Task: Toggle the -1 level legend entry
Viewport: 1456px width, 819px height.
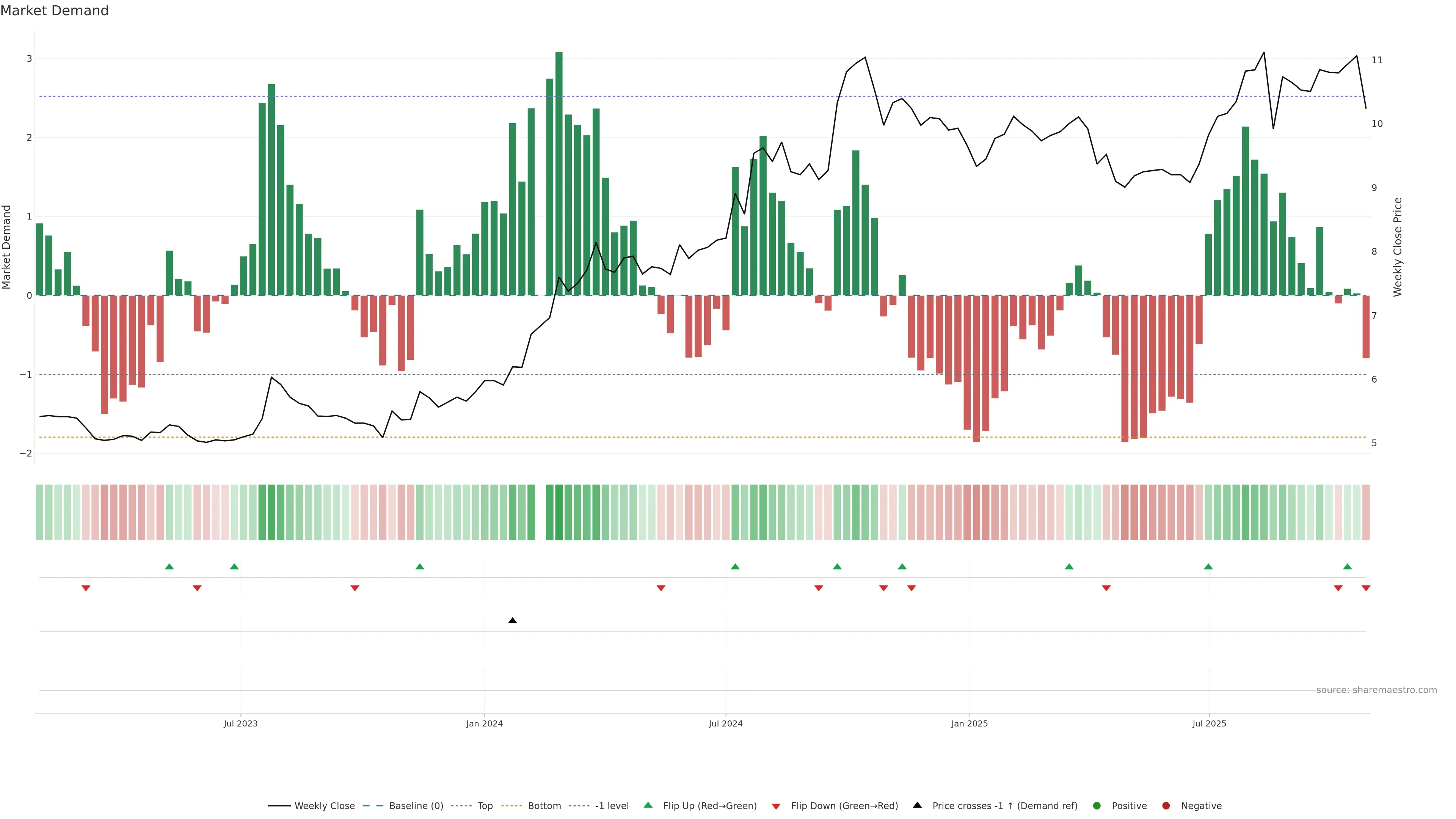Action: tap(612, 805)
